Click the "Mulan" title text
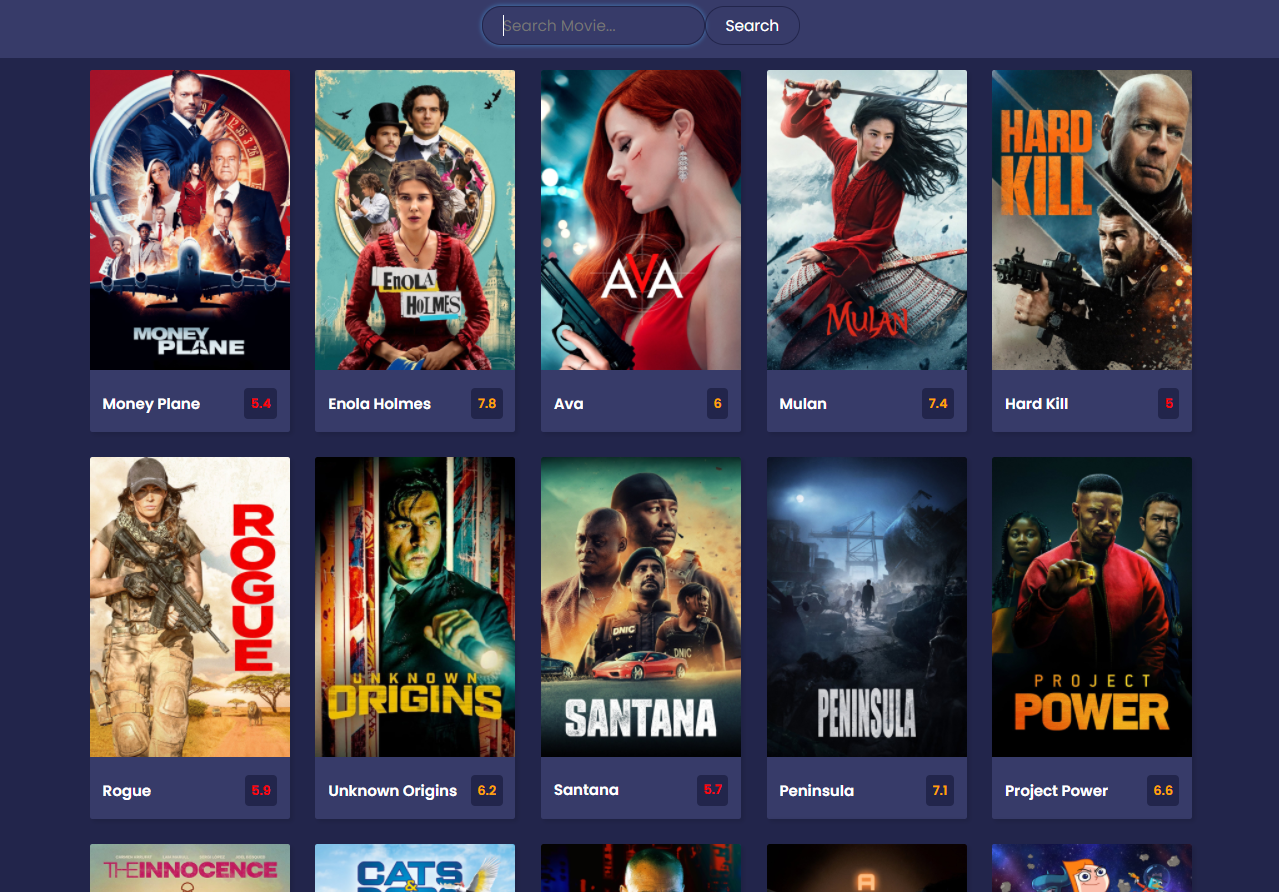This screenshot has height=892, width=1279. 803,404
